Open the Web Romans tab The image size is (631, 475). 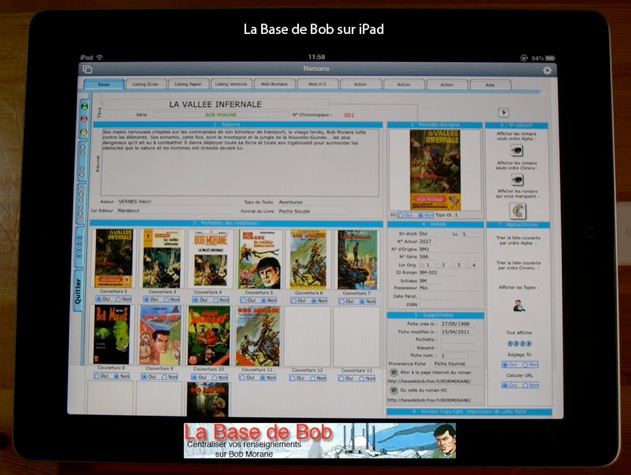tap(274, 84)
